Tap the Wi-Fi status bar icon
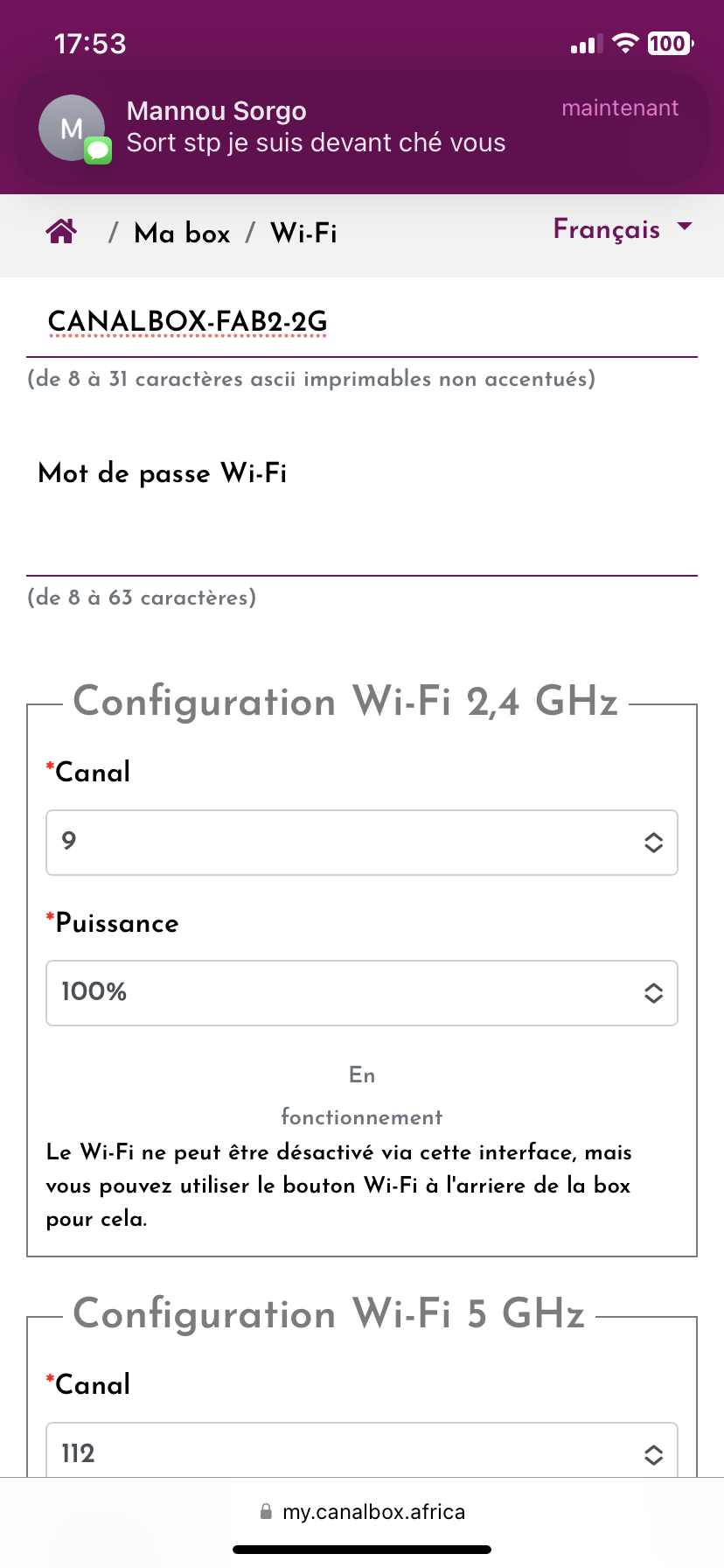Viewport: 724px width, 1568px height. point(625,44)
